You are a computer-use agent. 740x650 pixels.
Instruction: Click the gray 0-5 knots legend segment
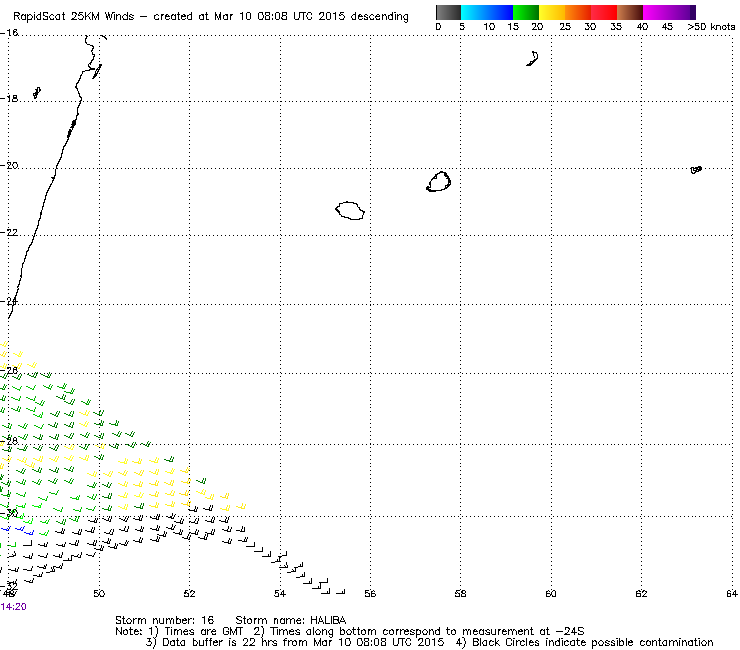pos(448,12)
